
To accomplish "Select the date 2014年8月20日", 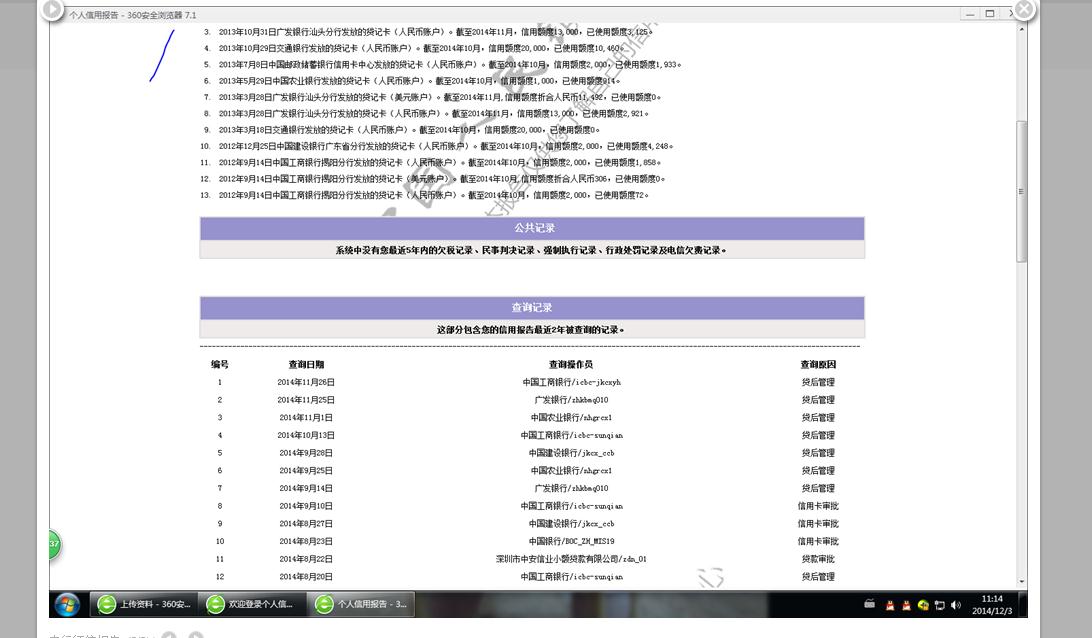I will tap(306, 577).
